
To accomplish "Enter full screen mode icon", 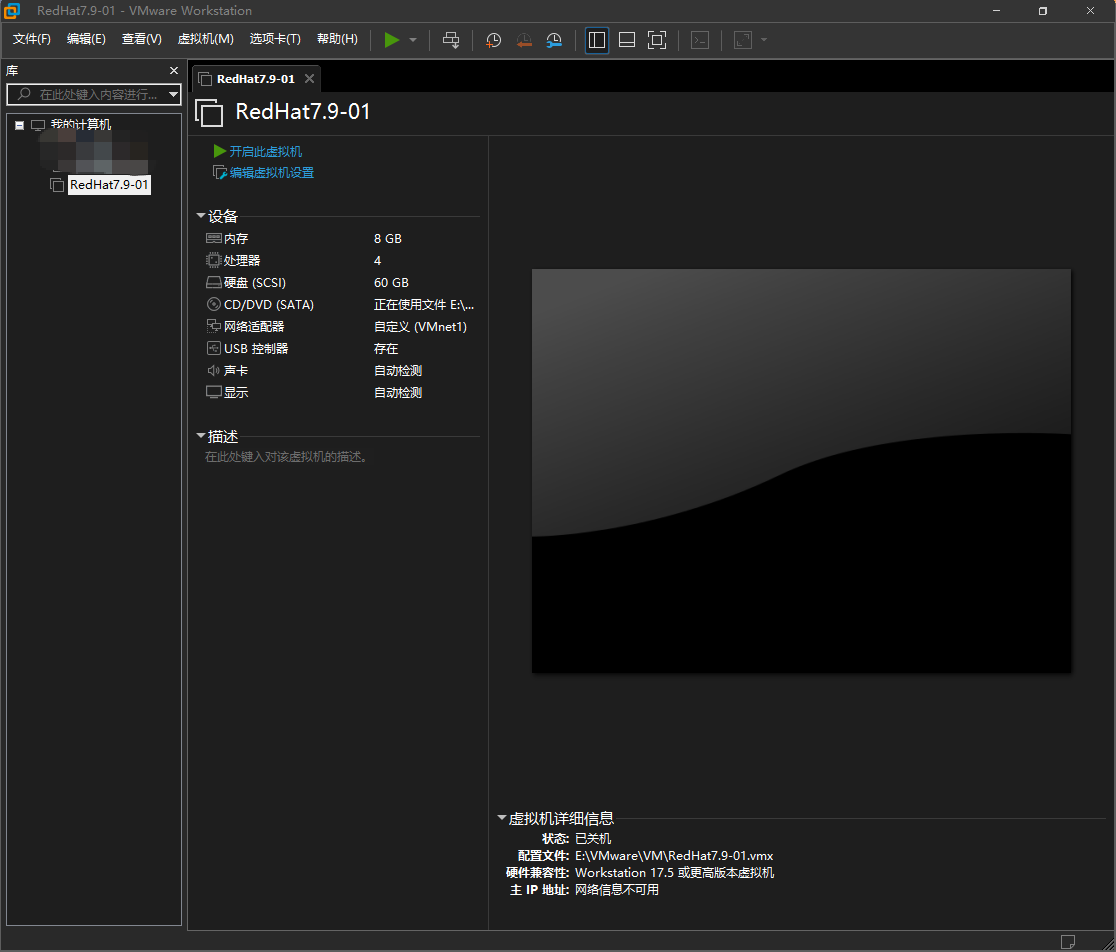I will tap(657, 40).
